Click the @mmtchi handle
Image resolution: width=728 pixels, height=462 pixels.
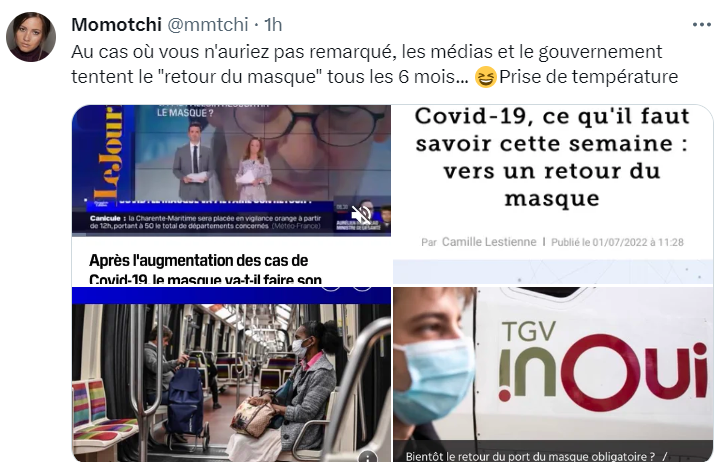[208, 25]
